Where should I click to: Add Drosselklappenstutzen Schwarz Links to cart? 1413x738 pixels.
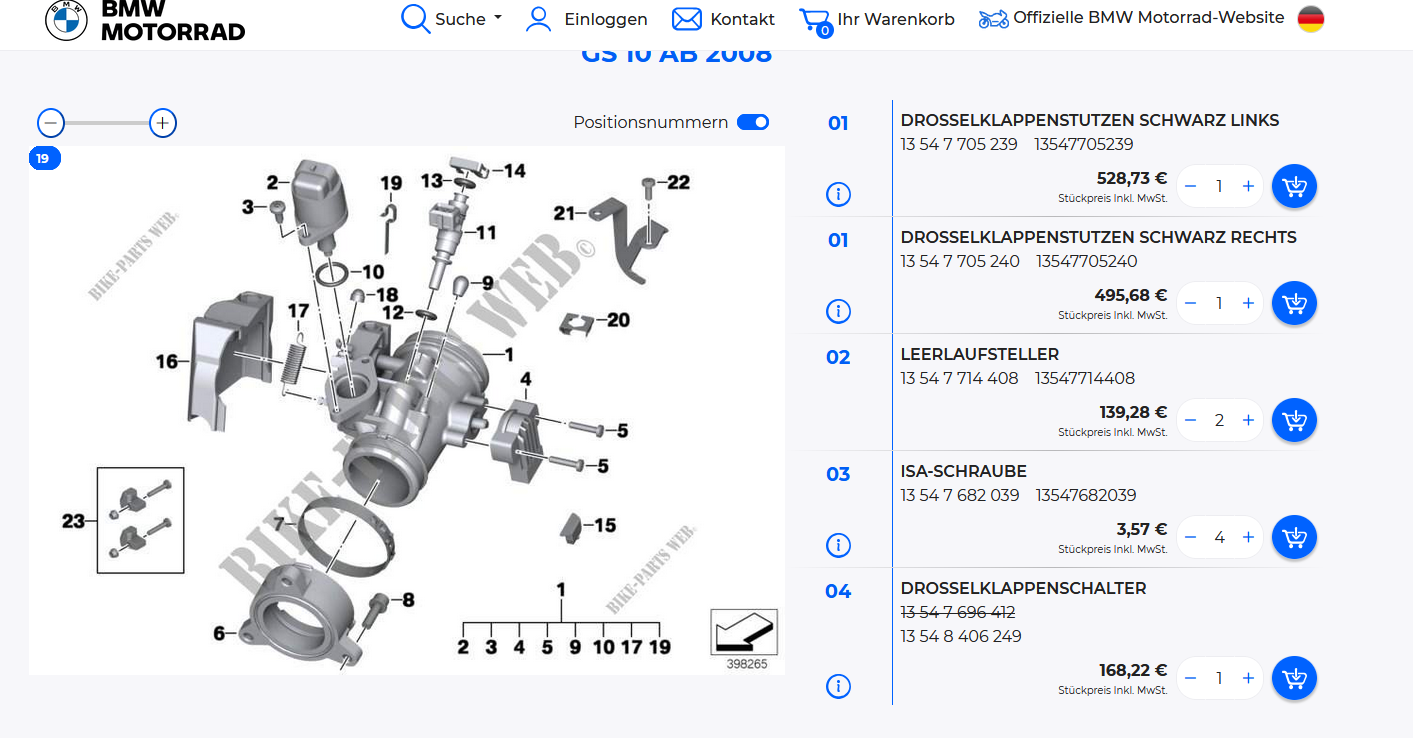[x=1294, y=186]
